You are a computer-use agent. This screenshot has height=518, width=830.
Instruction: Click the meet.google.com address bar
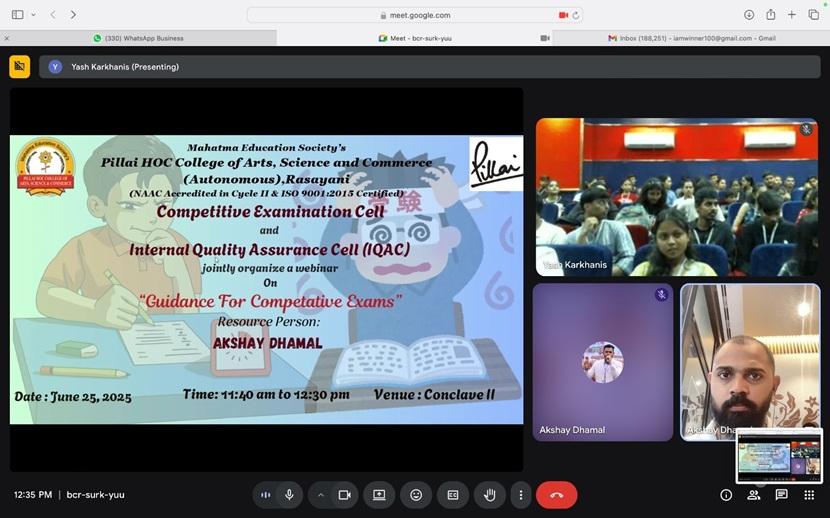tap(415, 15)
